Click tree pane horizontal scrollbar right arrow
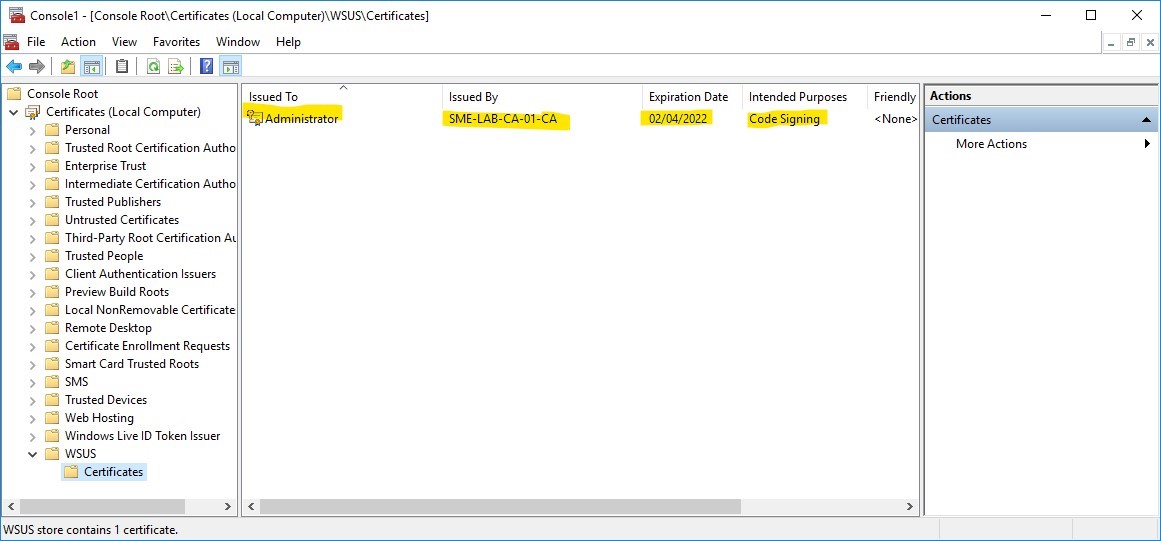The width and height of the screenshot is (1161, 541). coord(228,507)
